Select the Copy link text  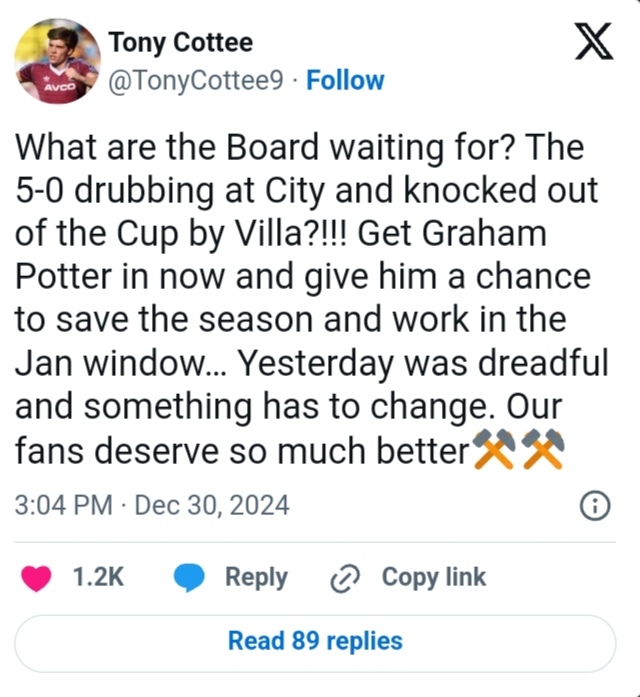[x=433, y=577]
